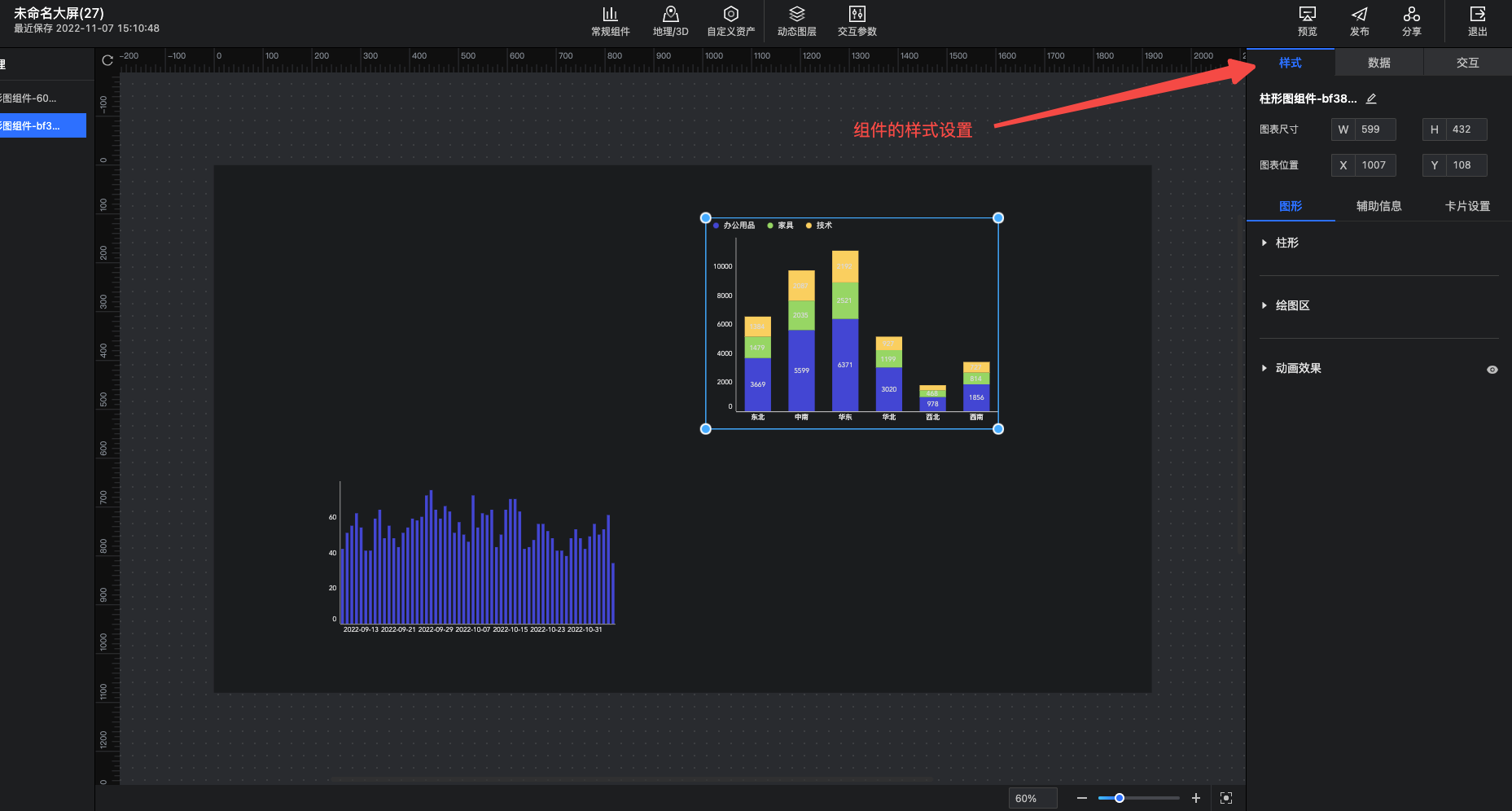Expand the 柱形 section

click(1286, 243)
